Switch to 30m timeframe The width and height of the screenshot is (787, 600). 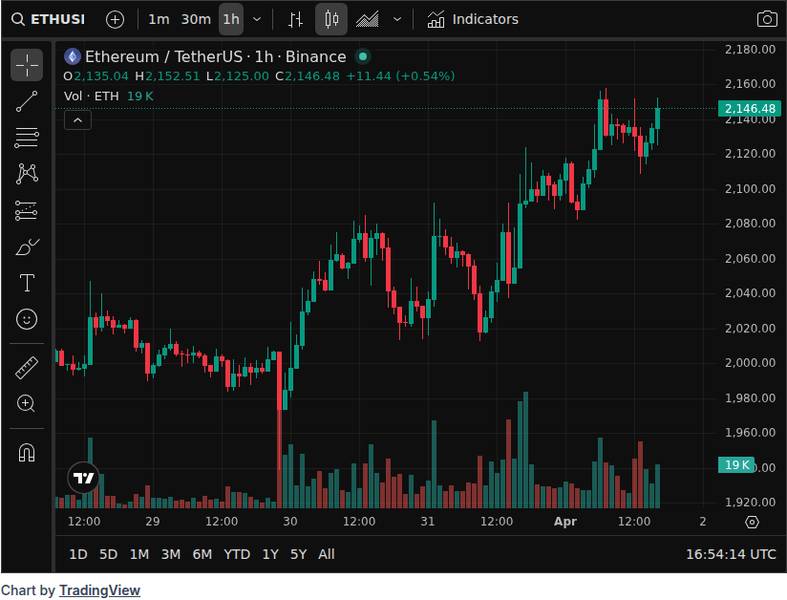point(196,20)
